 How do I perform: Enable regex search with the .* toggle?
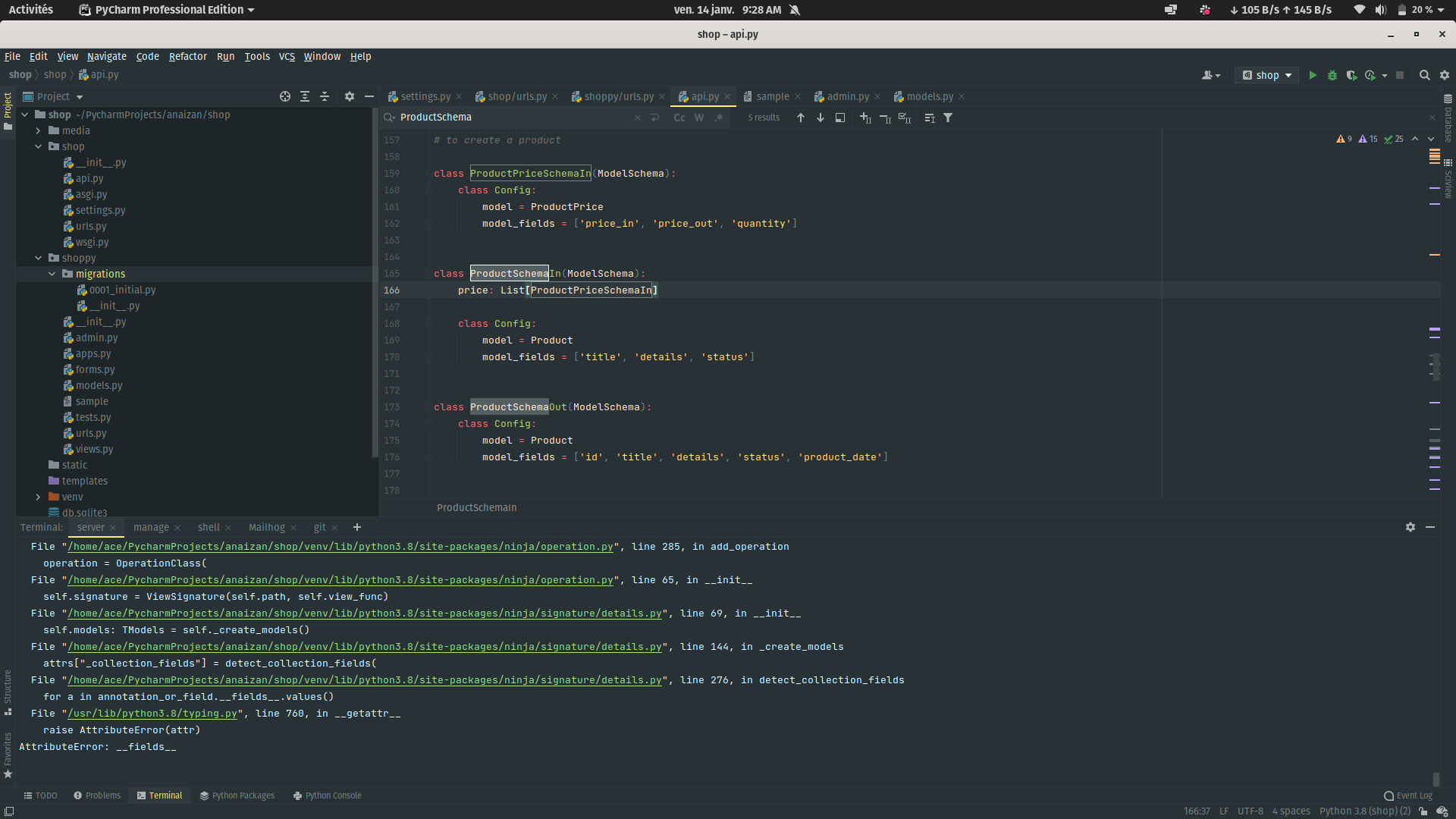pyautogui.click(x=718, y=118)
